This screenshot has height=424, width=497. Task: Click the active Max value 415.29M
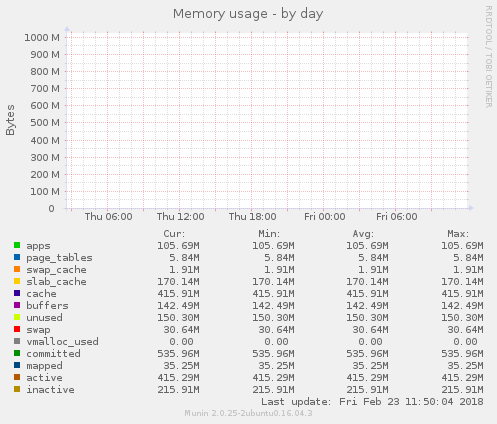tap(462, 378)
